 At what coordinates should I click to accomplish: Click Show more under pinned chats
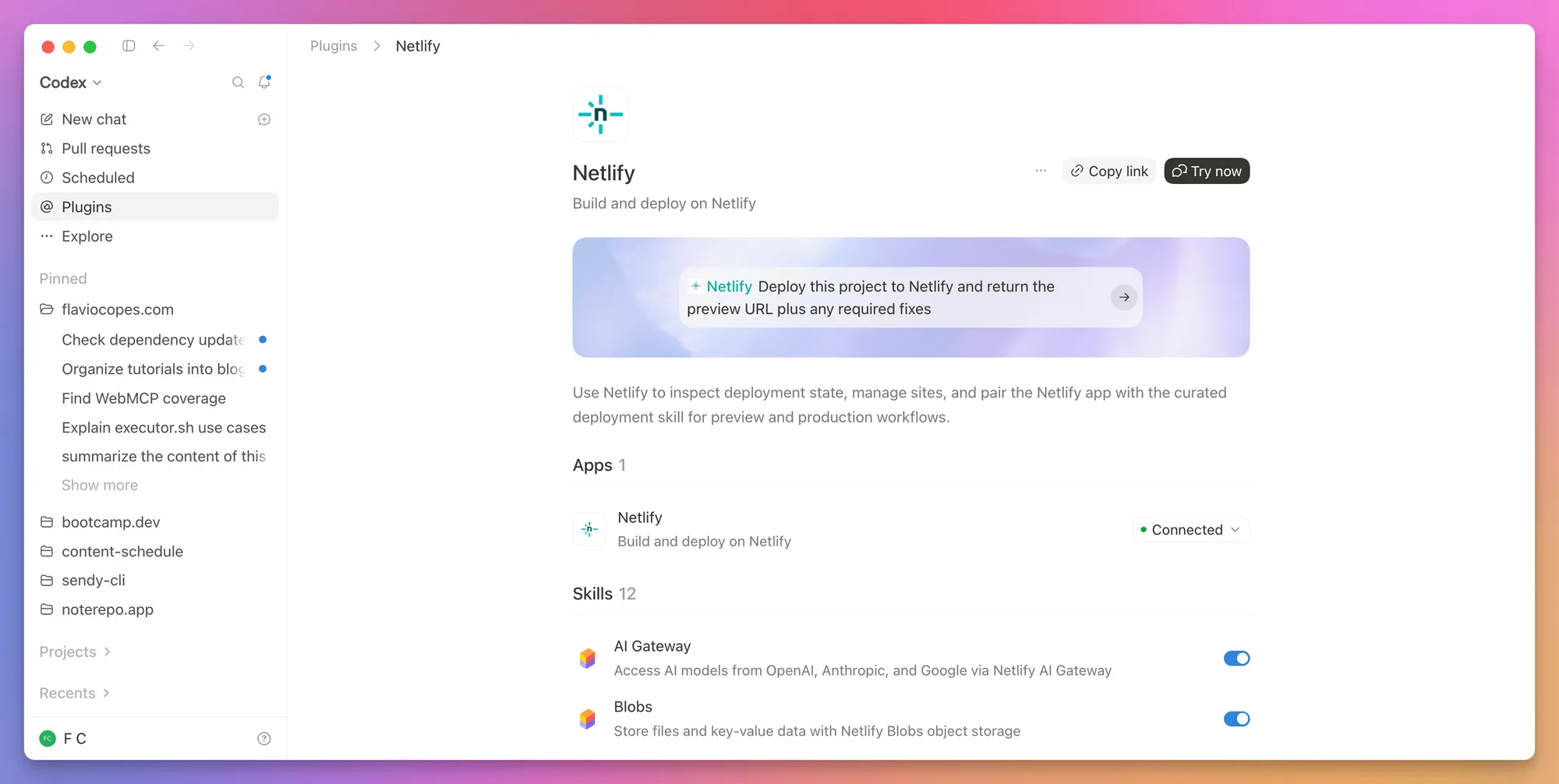click(x=100, y=485)
